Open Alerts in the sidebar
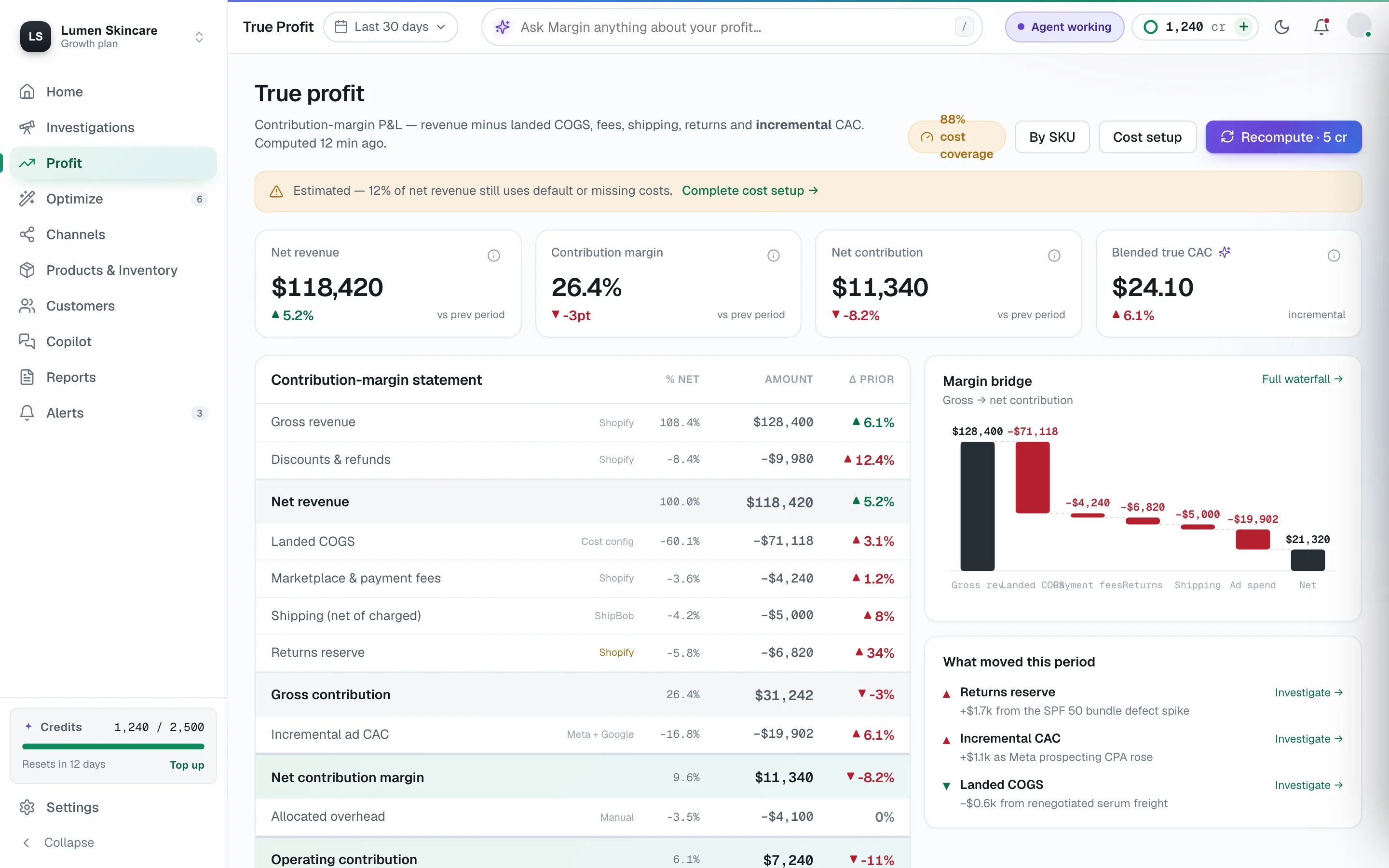This screenshot has width=1389, height=868. click(113, 413)
